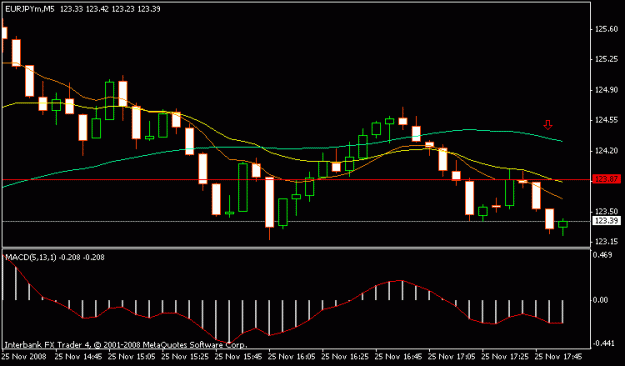The image size is (625, 366).
Task: Click the 123.50 price scale label
Action: point(606,211)
